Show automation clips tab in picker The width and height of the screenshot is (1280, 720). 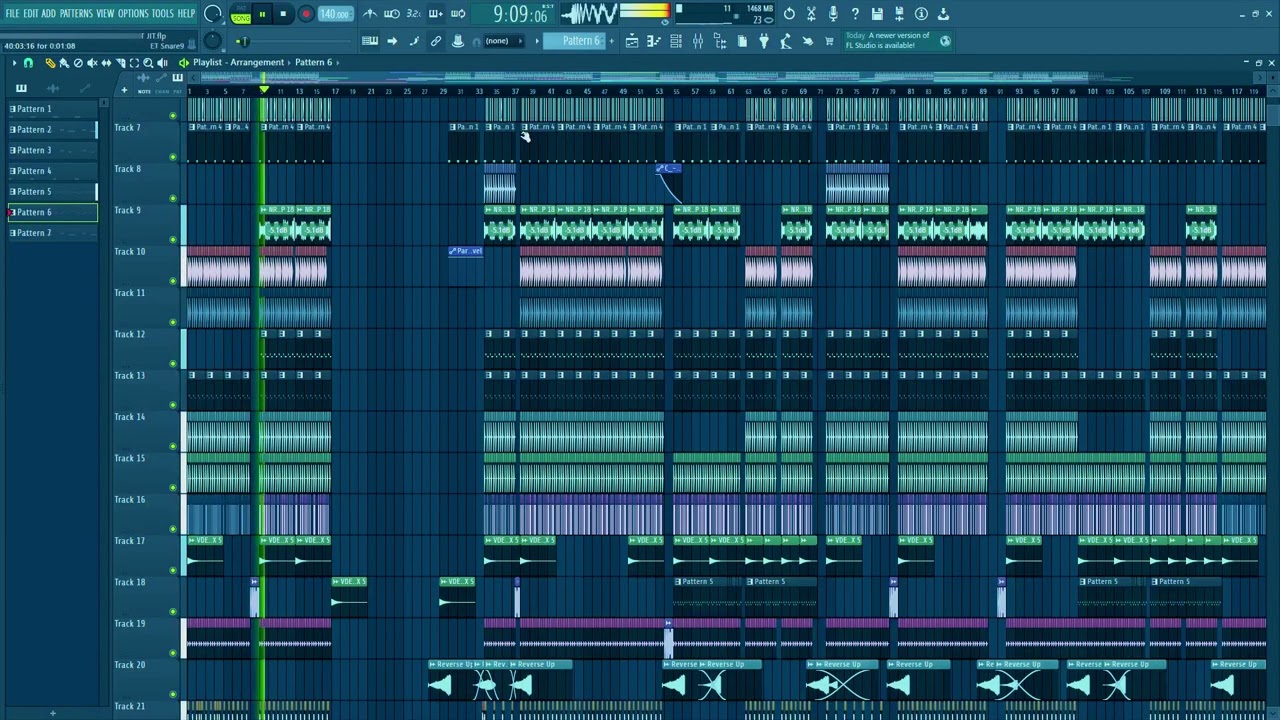point(85,88)
